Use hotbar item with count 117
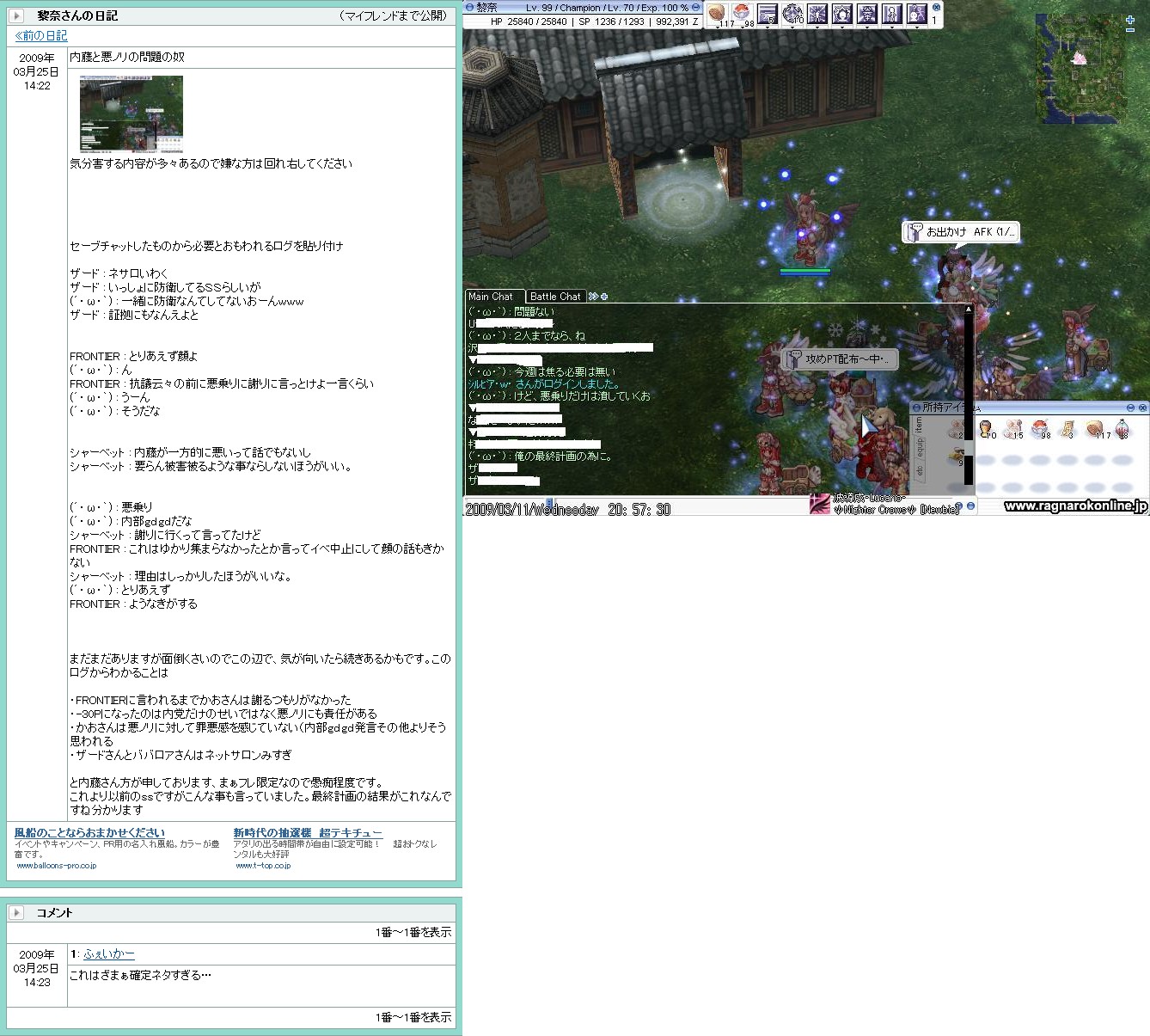The image size is (1150, 1036). click(x=717, y=14)
